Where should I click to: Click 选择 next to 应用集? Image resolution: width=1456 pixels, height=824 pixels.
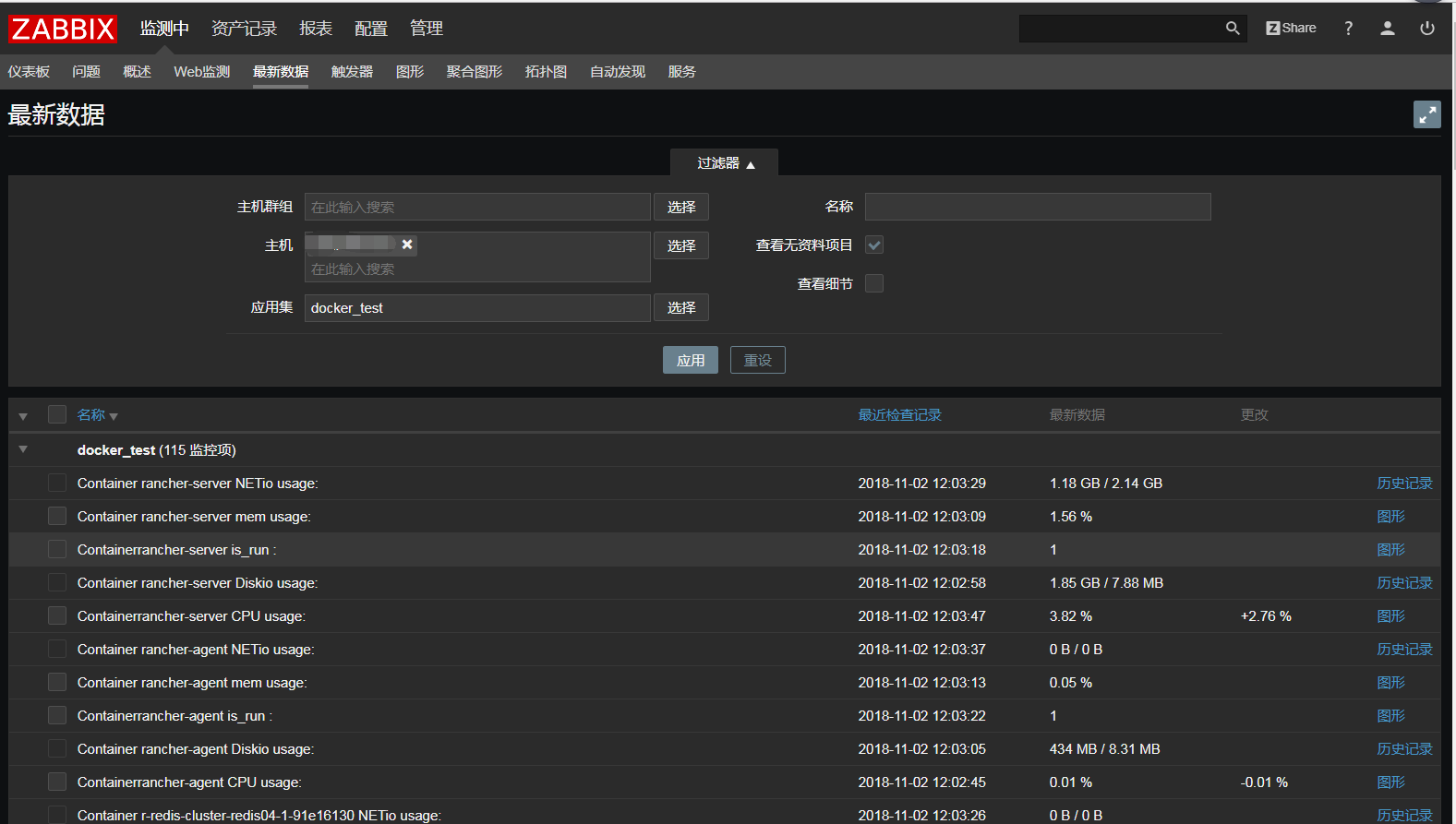click(681, 307)
